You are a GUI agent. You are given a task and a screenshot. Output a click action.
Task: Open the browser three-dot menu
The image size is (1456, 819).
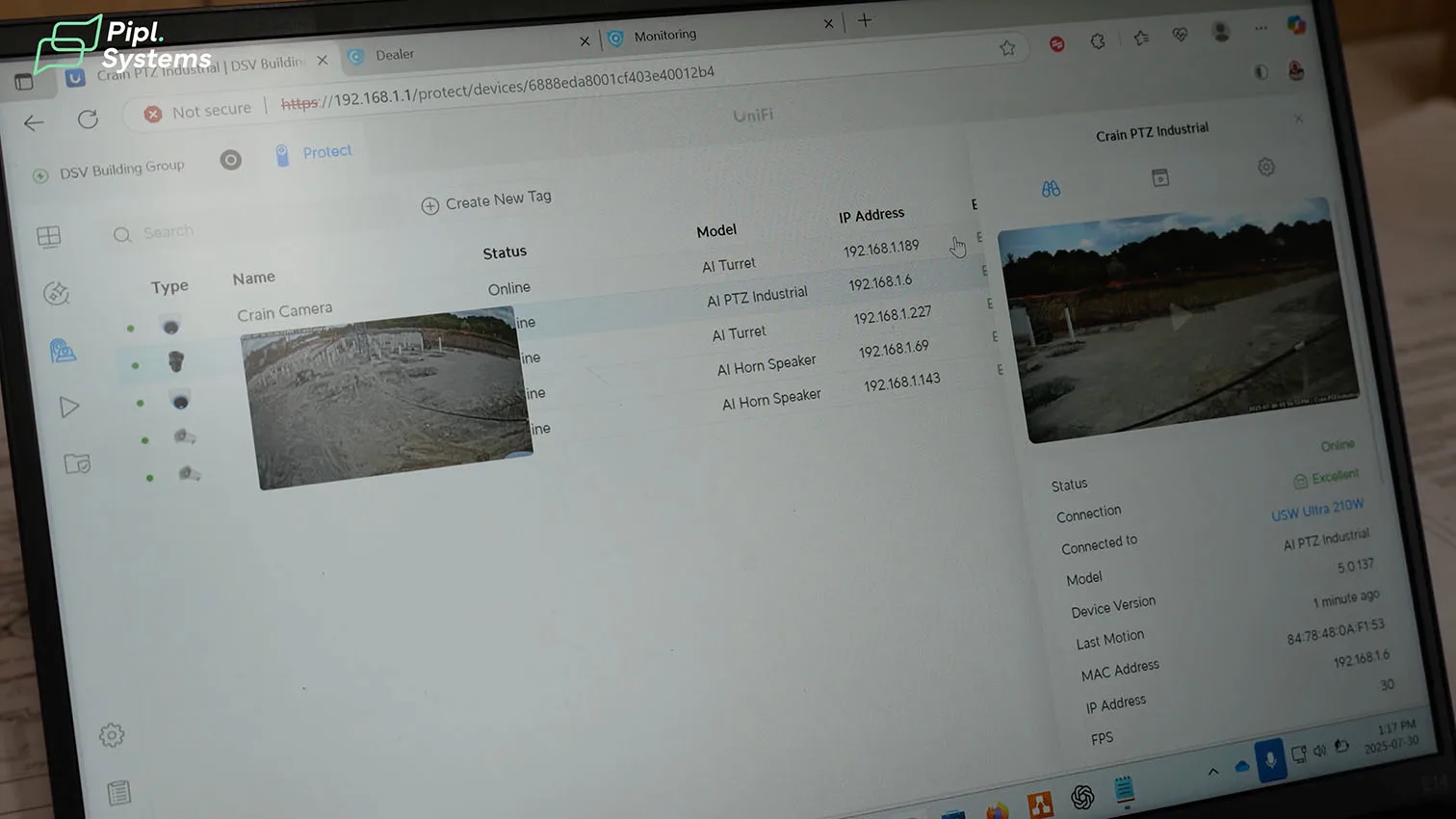1261,29
